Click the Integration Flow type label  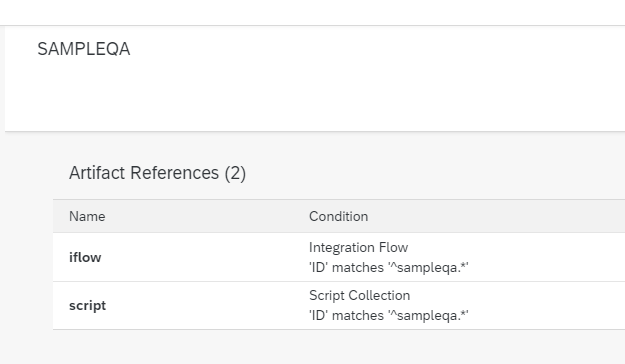tap(358, 247)
